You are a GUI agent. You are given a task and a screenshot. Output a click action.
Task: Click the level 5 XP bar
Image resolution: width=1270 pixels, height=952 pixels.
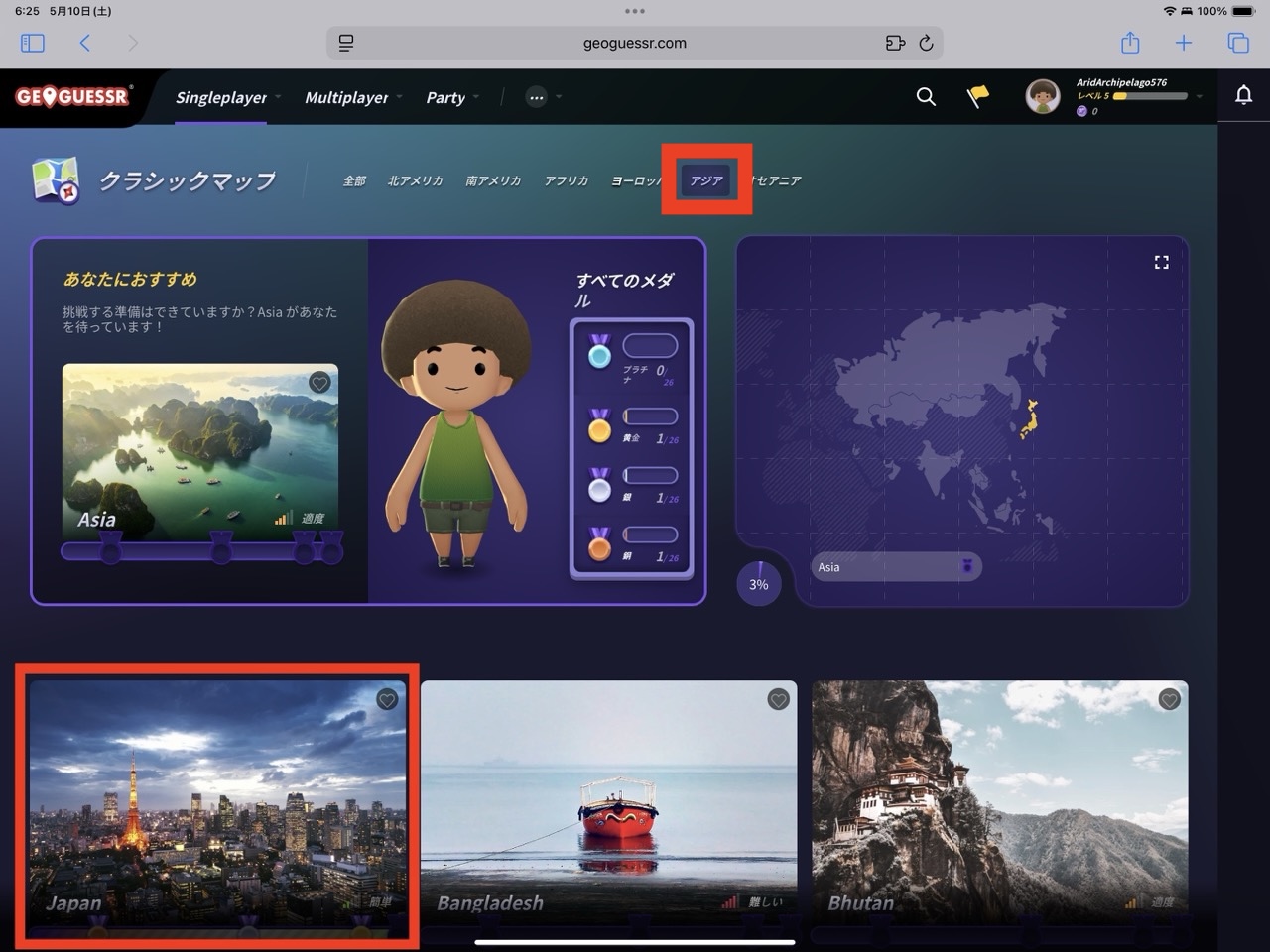tap(1150, 96)
